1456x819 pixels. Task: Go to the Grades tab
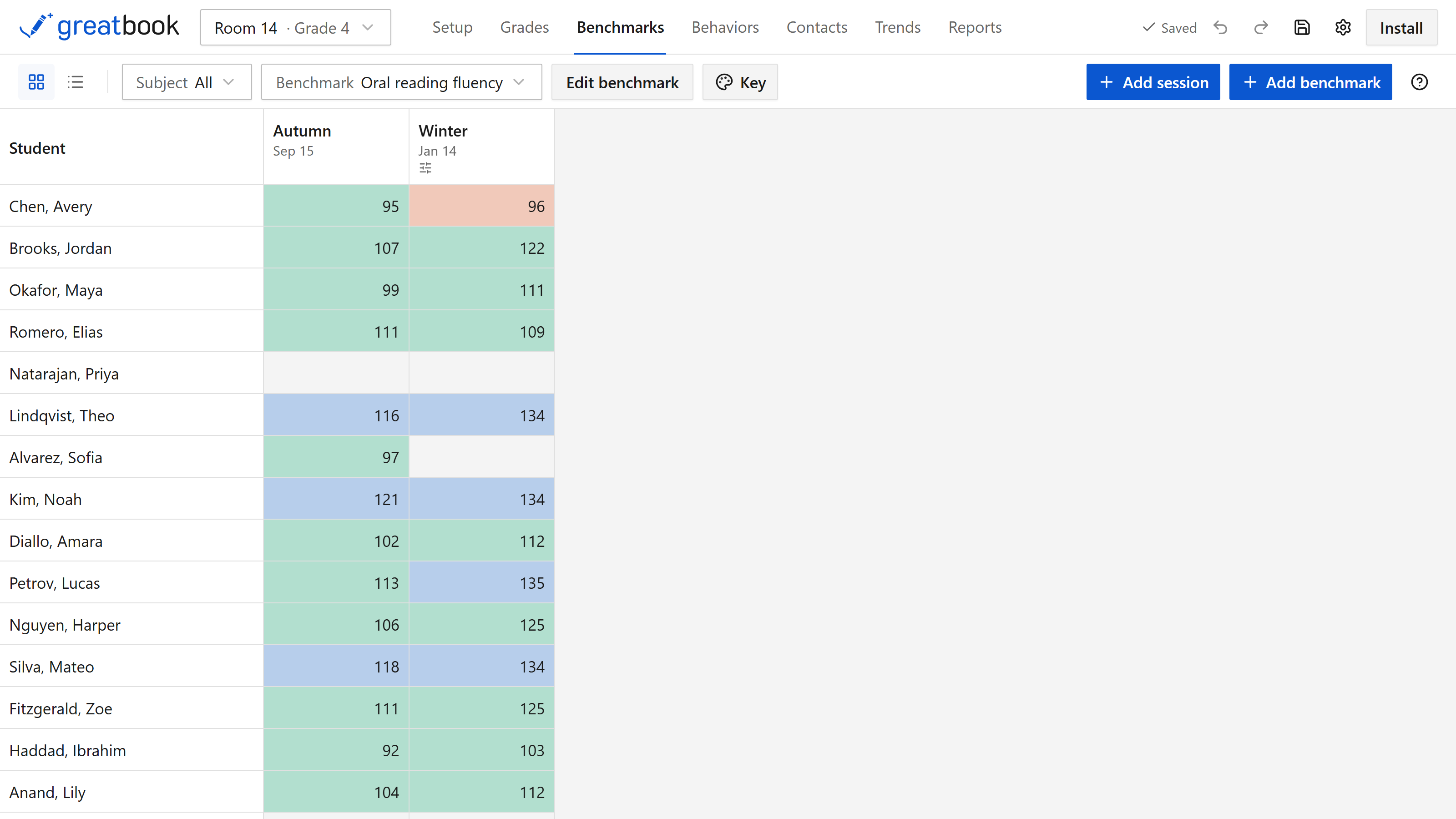(524, 27)
